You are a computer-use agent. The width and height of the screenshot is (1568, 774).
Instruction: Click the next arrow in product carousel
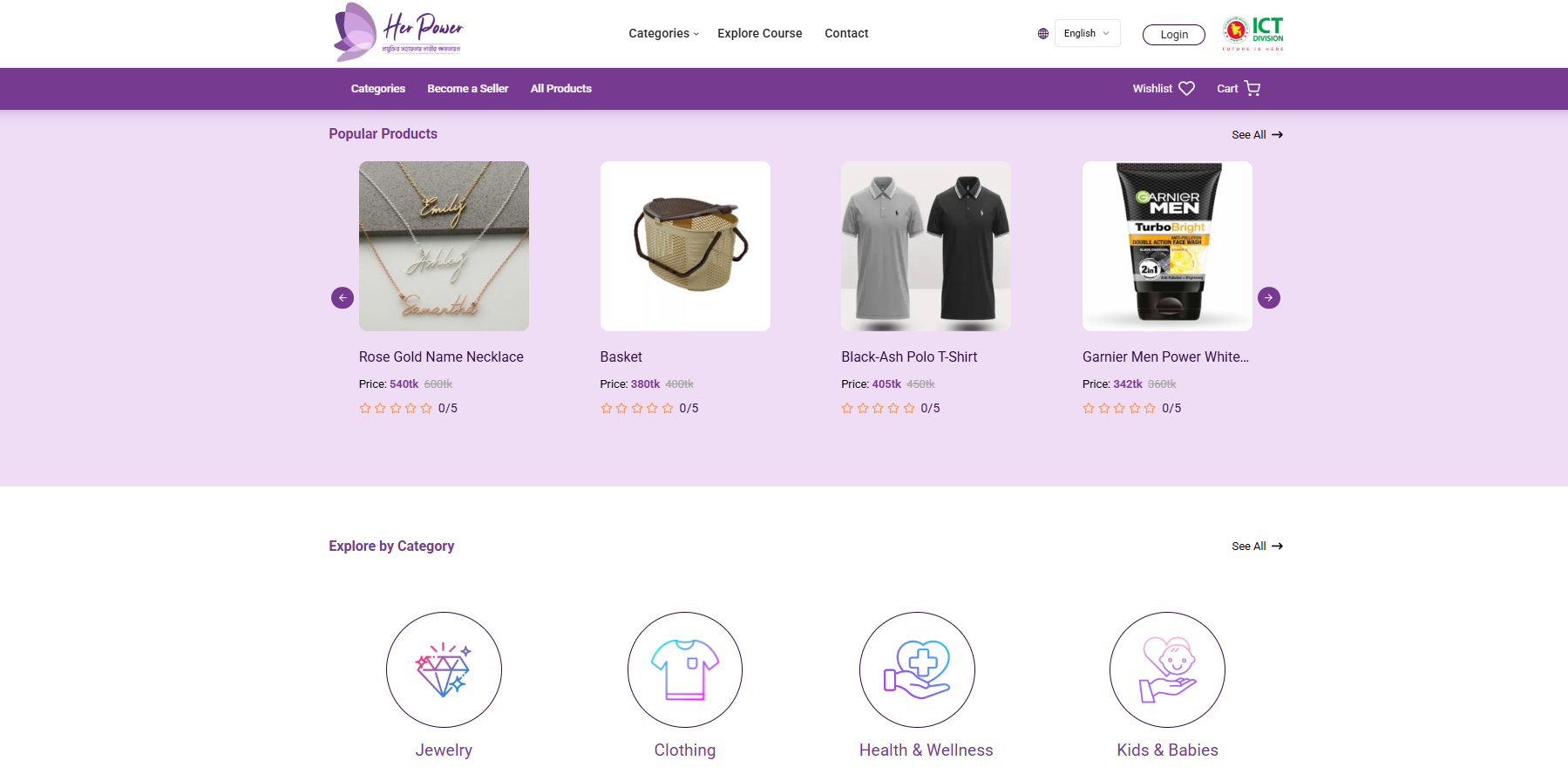click(1269, 298)
